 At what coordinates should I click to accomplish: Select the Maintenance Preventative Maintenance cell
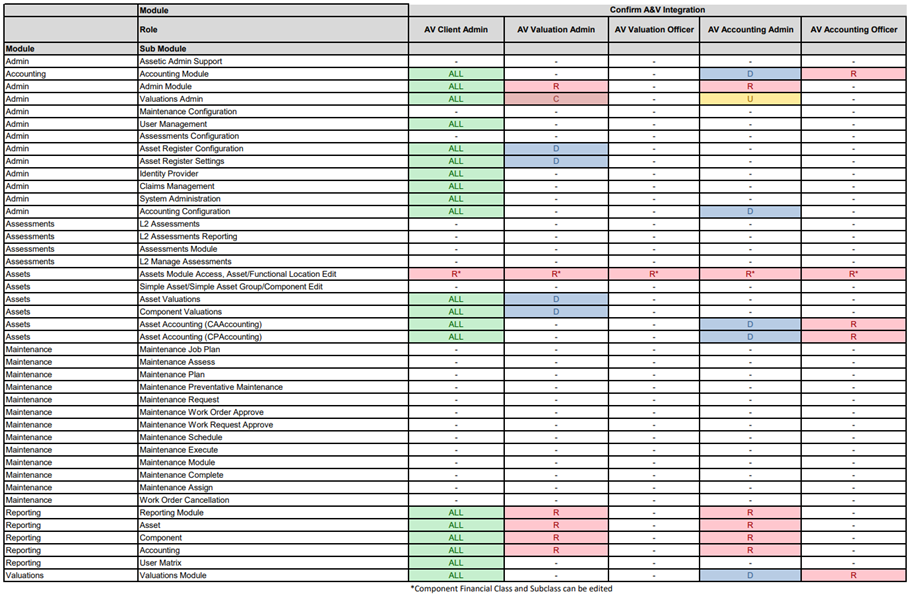[273, 387]
